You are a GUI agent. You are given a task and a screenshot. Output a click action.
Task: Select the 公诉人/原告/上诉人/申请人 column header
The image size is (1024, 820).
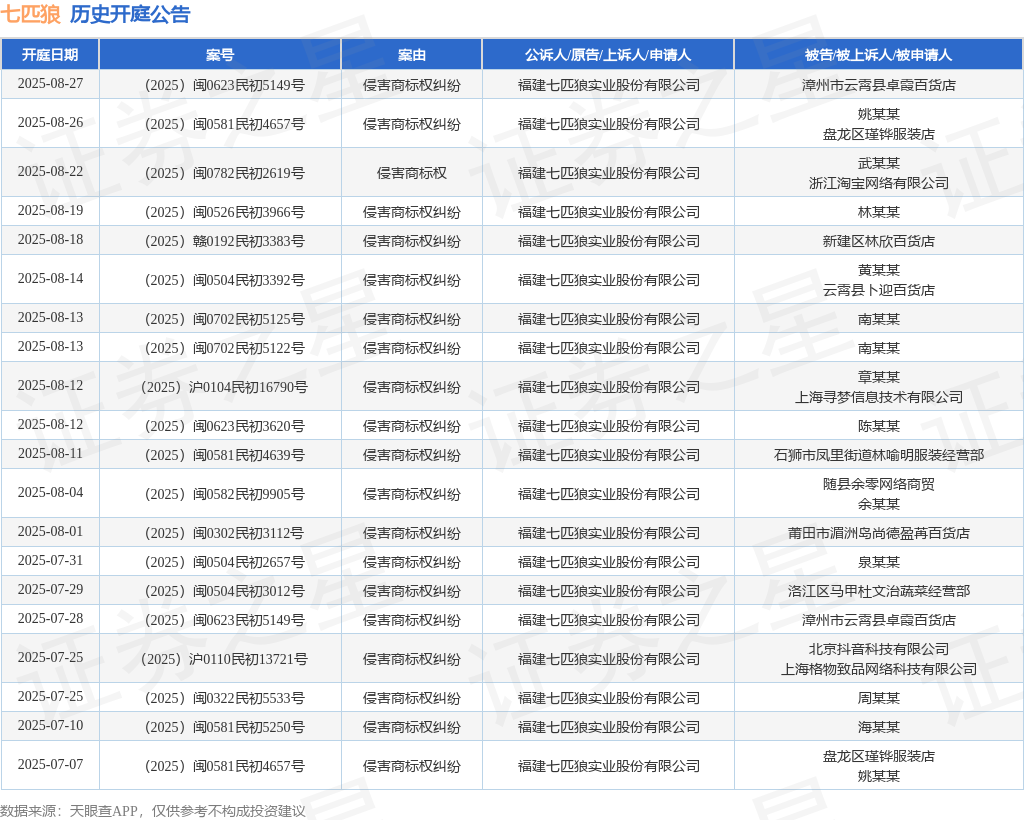coord(608,55)
